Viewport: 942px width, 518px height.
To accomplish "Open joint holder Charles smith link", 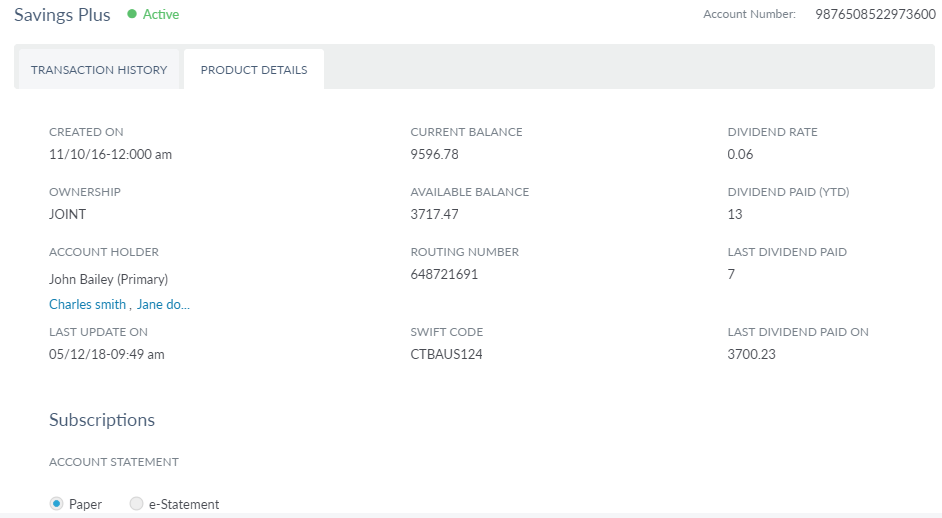I will coord(88,305).
